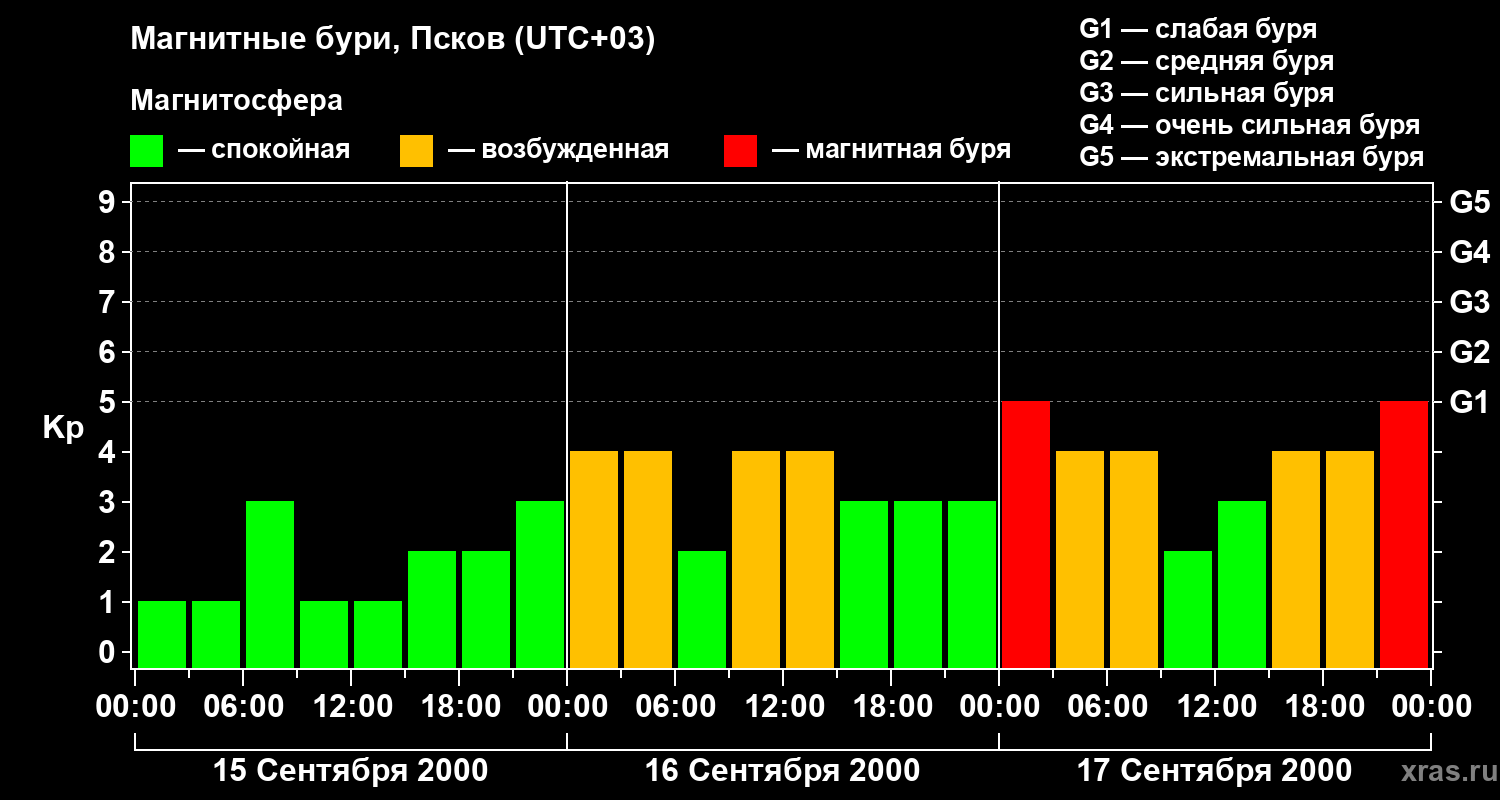
Task: Click the 'G4 — очень сильная буря' legend line
Action: click(x=1249, y=125)
